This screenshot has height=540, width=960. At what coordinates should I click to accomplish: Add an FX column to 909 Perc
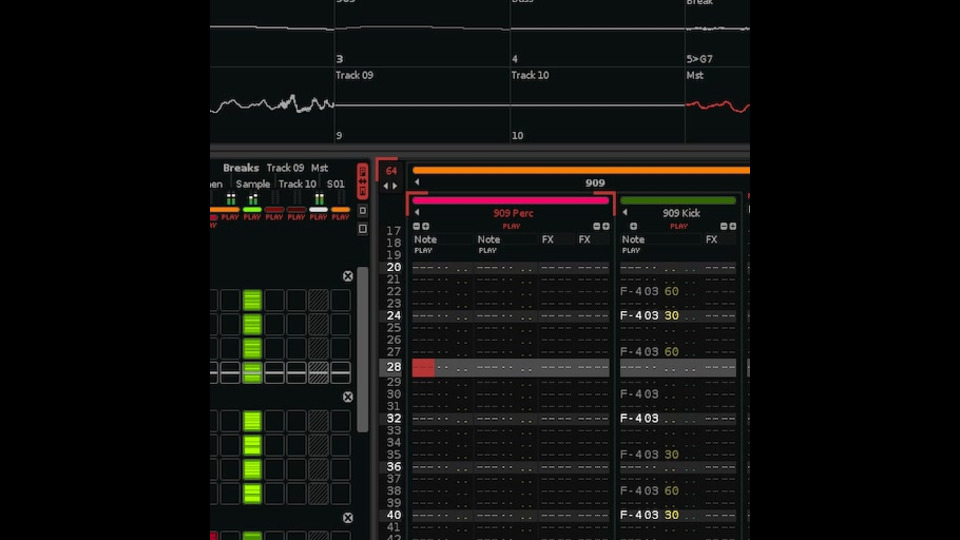pyautogui.click(x=606, y=227)
